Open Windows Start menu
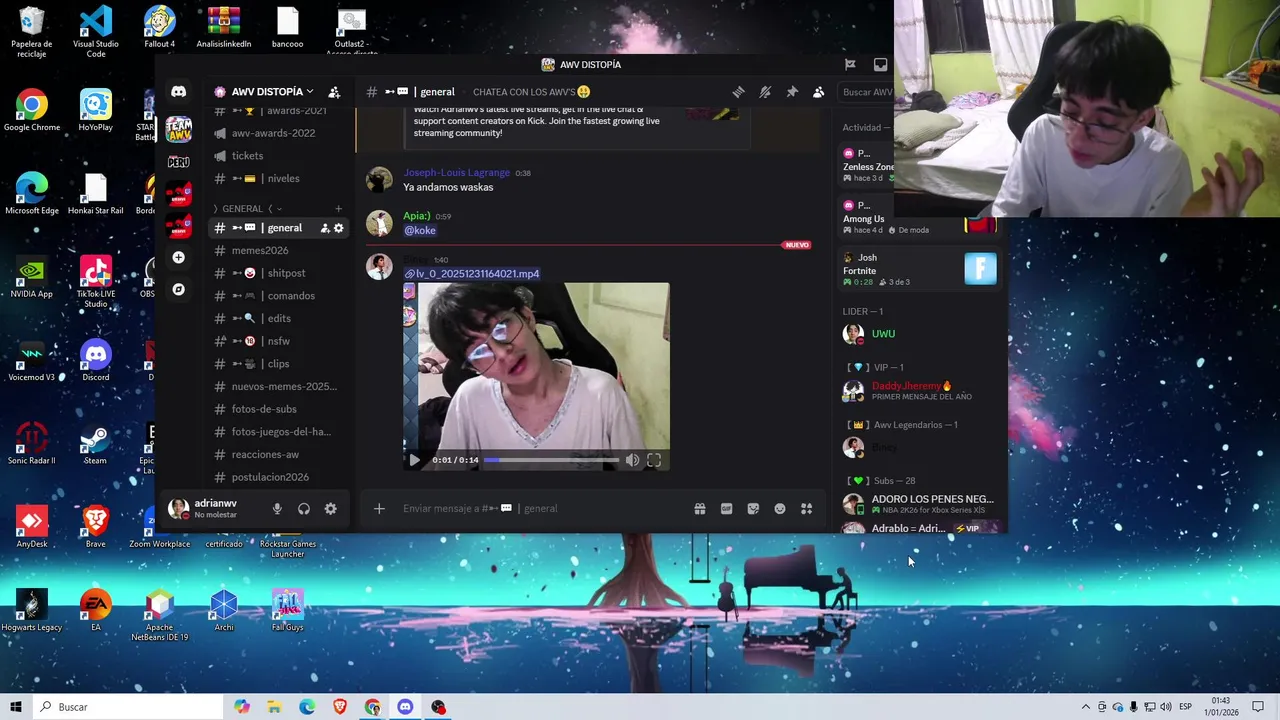The image size is (1280, 720). point(15,707)
